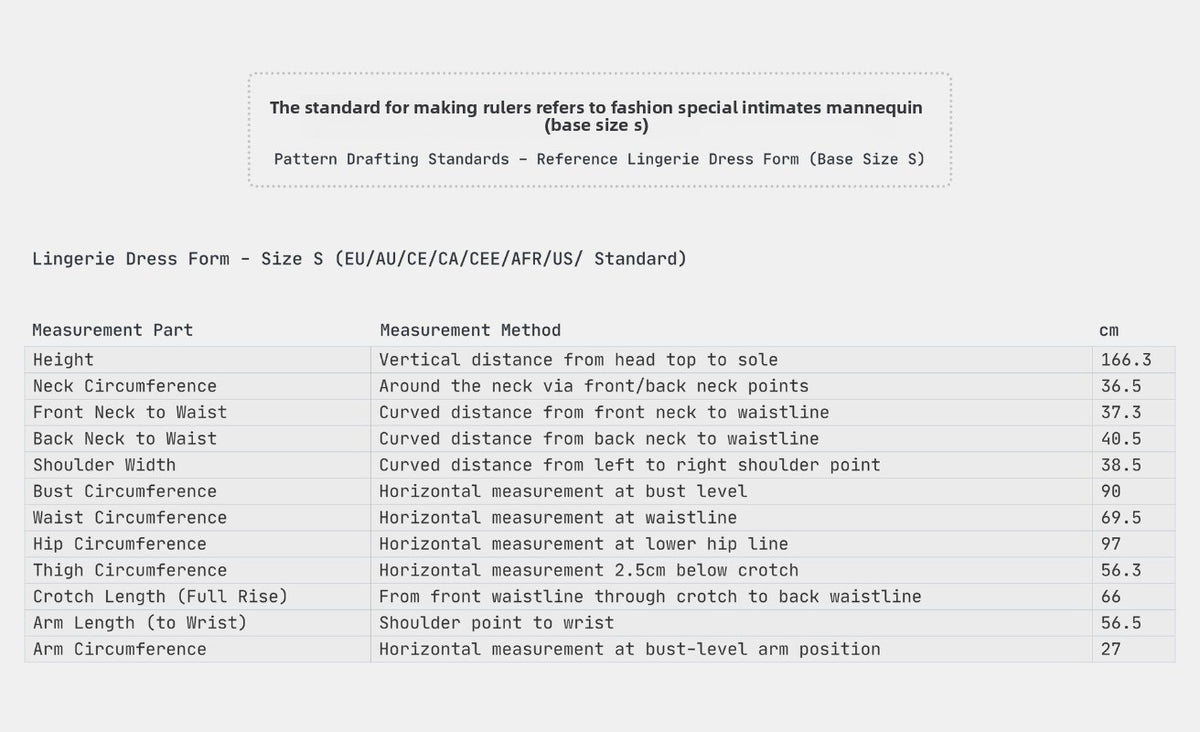This screenshot has height=732, width=1200.
Task: Click the Hip Circumference value 97
Action: click(x=1111, y=544)
